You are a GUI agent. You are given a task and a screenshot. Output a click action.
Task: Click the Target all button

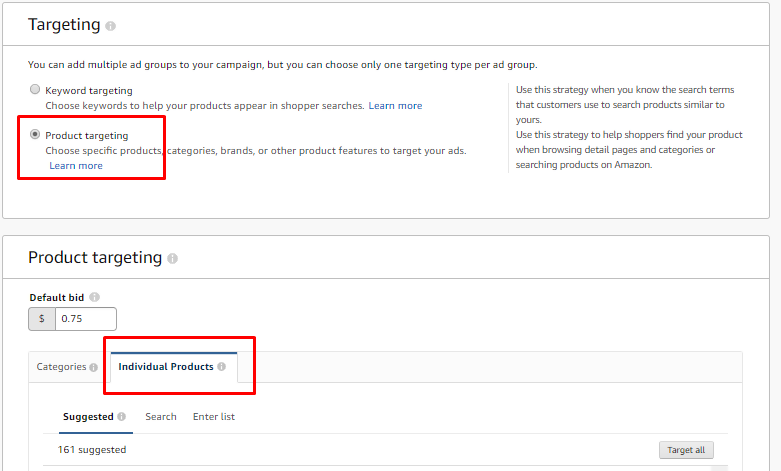686,450
